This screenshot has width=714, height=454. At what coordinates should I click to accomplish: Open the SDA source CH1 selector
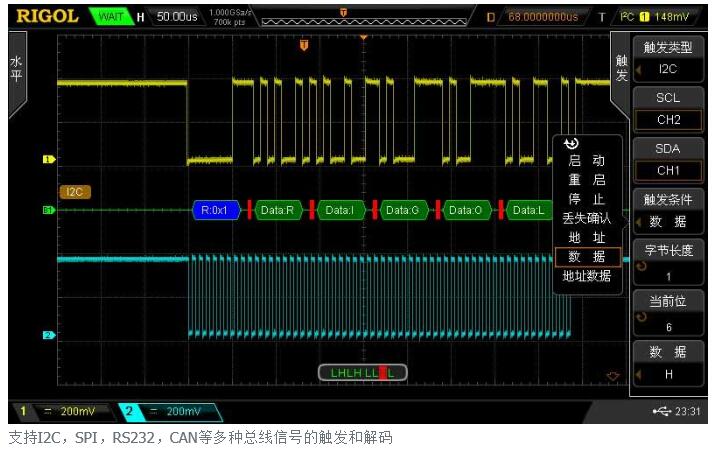coord(667,160)
